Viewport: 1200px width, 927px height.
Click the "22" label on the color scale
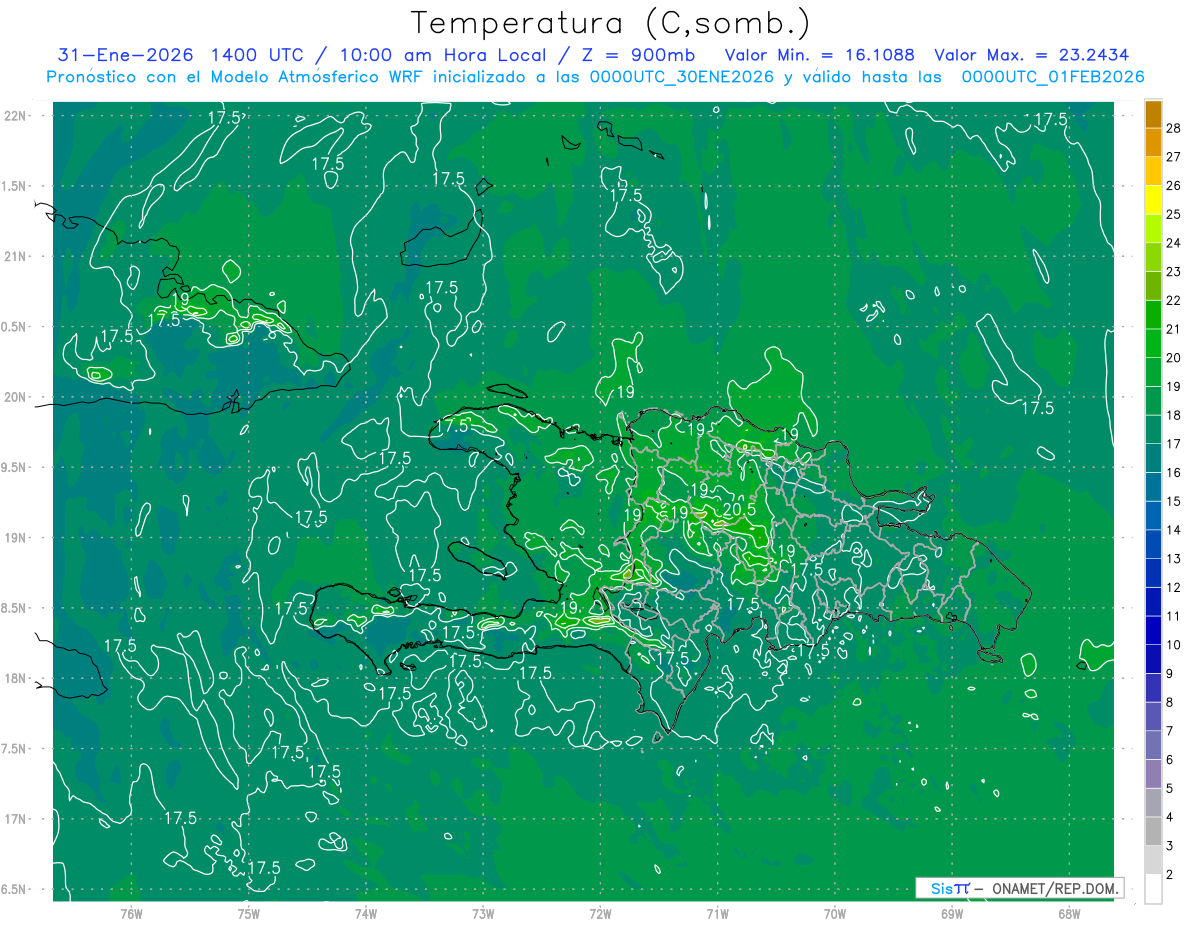tap(1174, 301)
